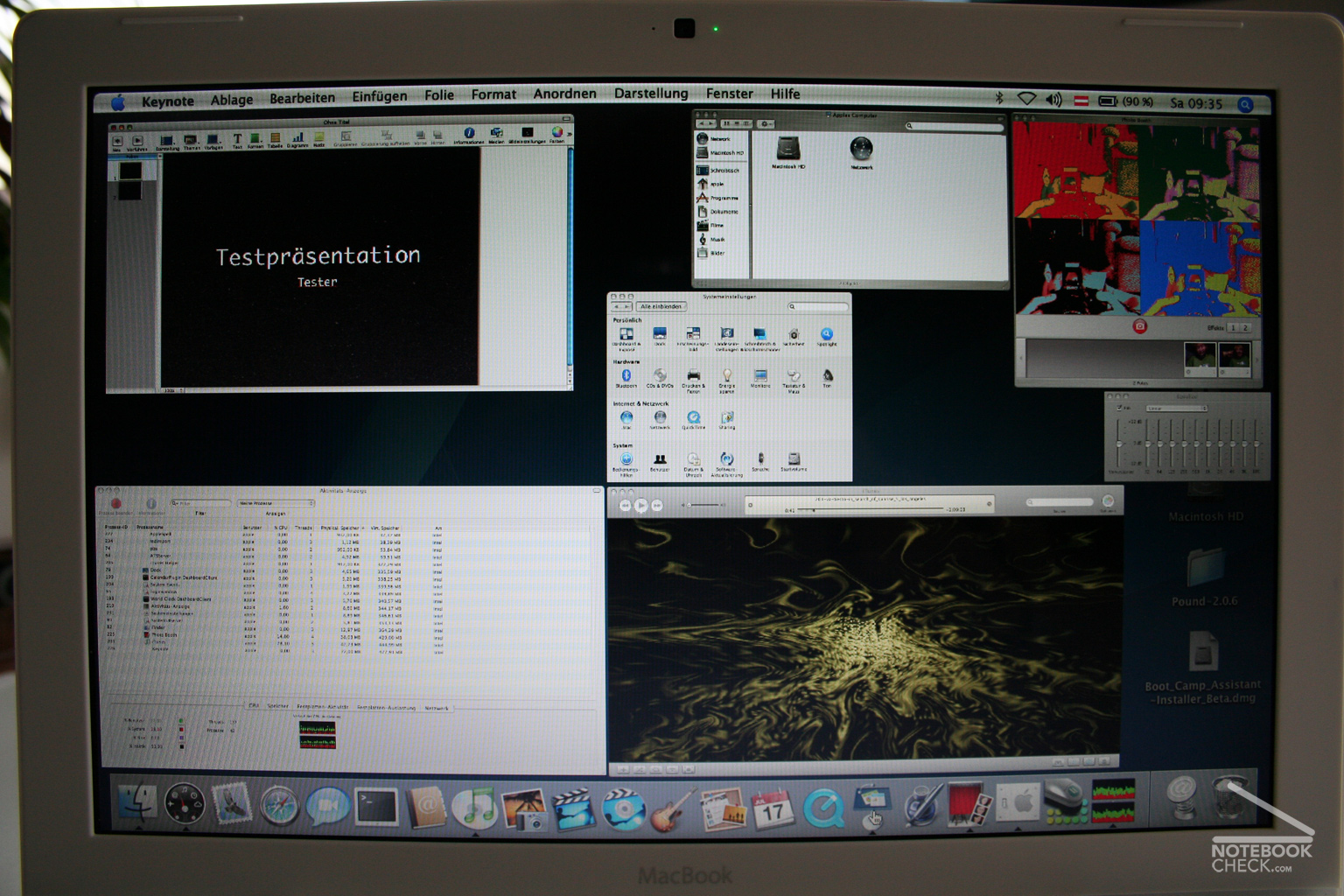The image size is (1344, 896).
Task: Click the play button in iTunes
Action: point(640,505)
